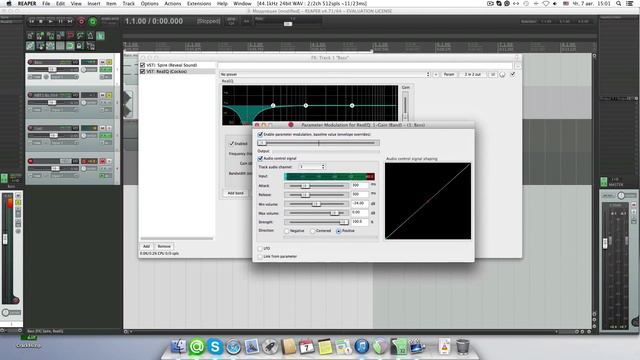Click the Max volume slider handle

tap(334, 213)
